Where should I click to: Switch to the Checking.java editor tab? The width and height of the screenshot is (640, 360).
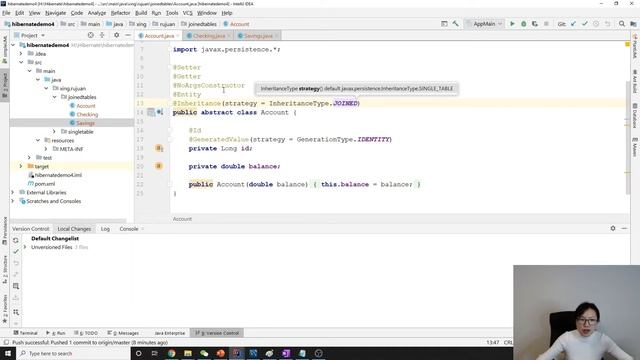[x=209, y=36]
